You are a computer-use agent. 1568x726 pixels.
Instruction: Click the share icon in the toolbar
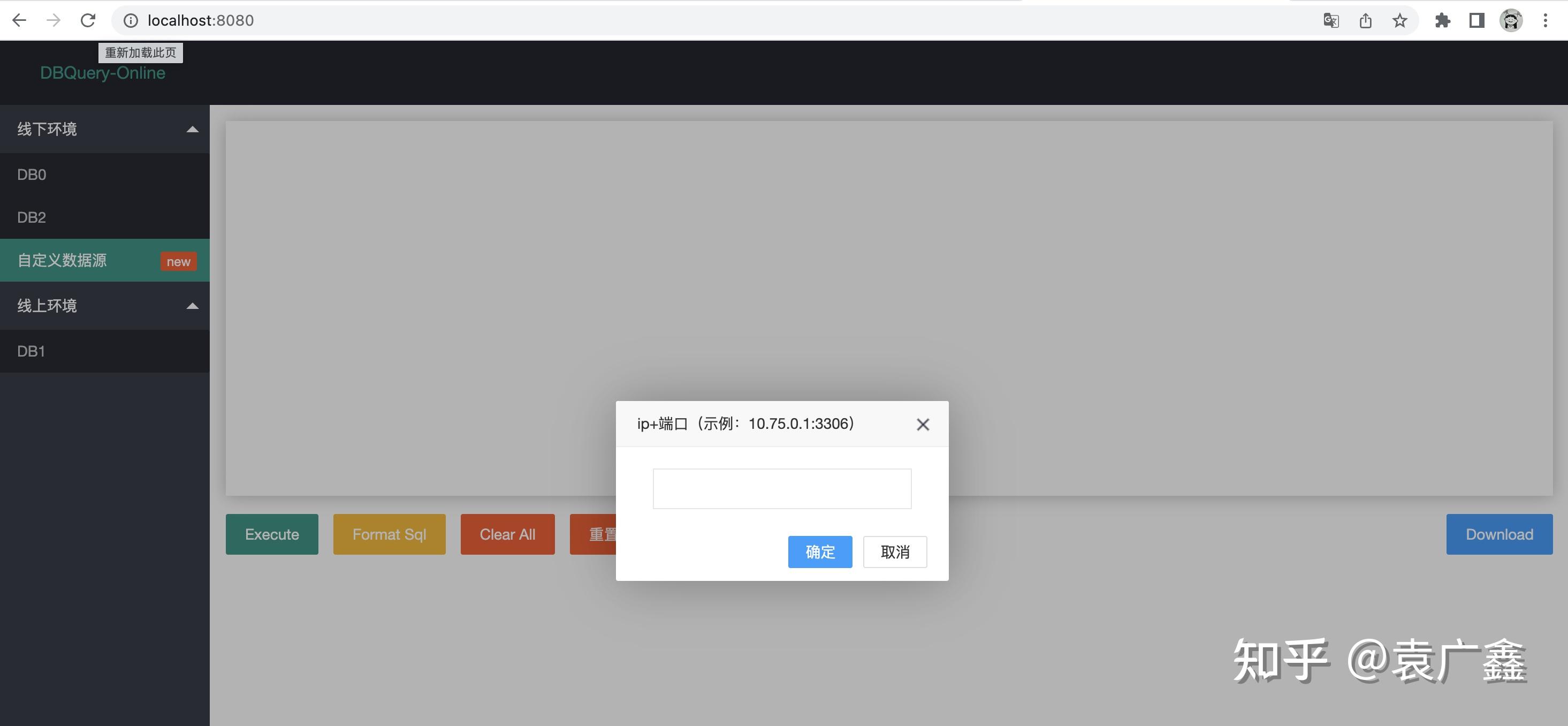pyautogui.click(x=1365, y=20)
